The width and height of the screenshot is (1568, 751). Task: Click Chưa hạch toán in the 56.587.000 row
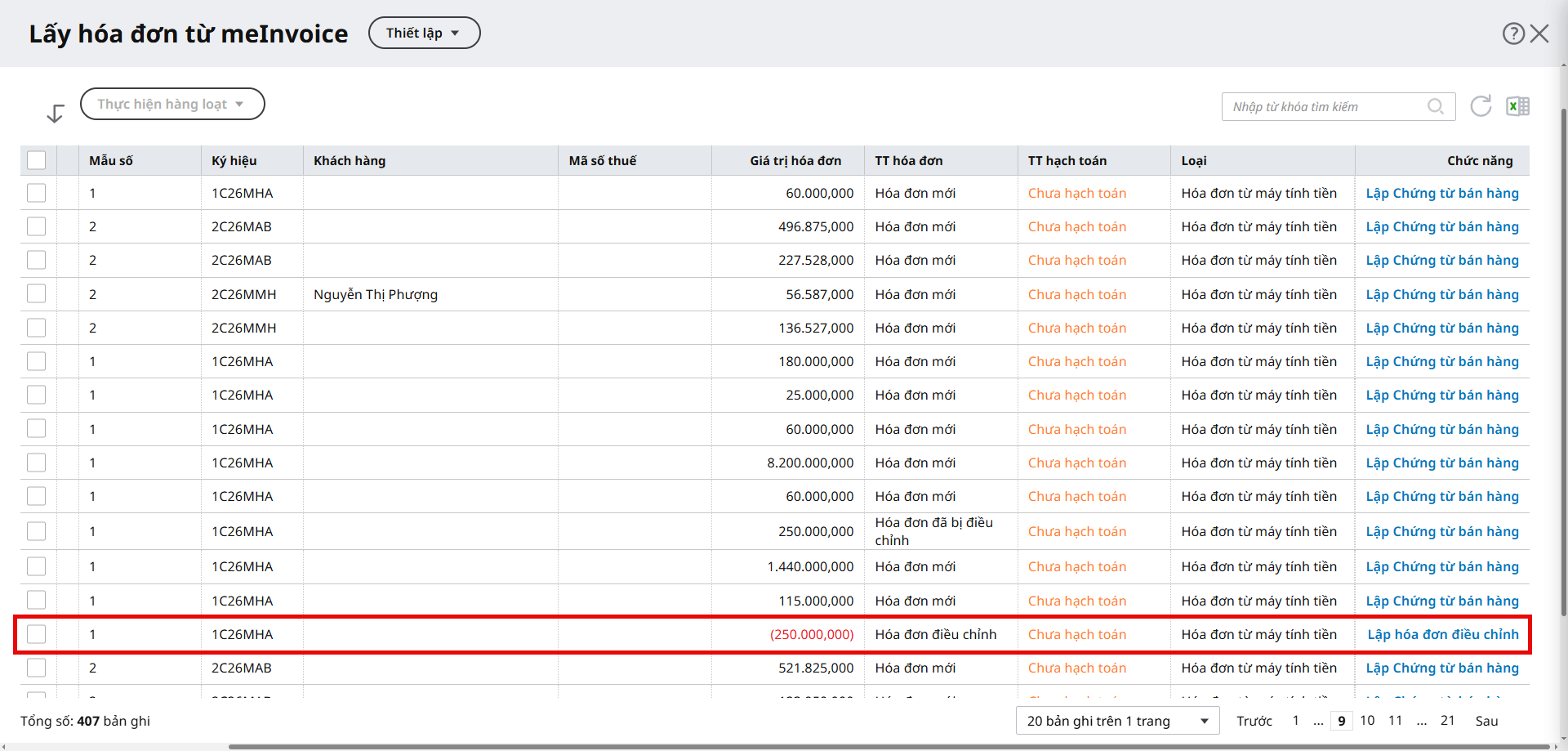coord(1077,294)
